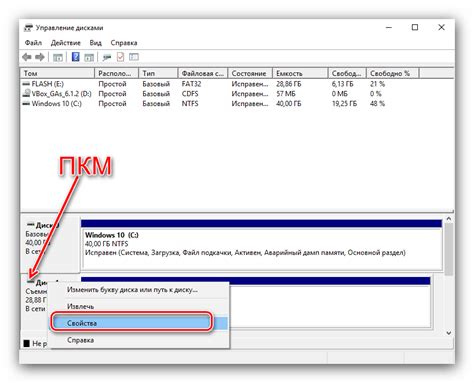
Task: Click the CDFS file system cell
Action: point(190,94)
